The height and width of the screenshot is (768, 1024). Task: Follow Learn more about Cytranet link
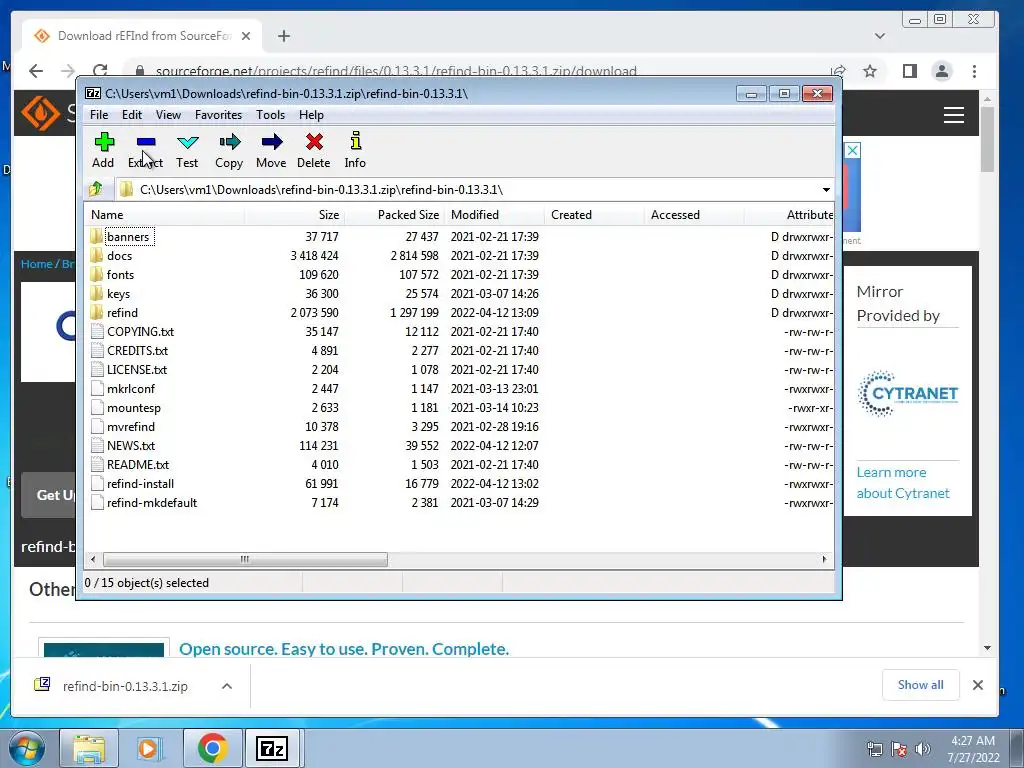[x=903, y=483]
